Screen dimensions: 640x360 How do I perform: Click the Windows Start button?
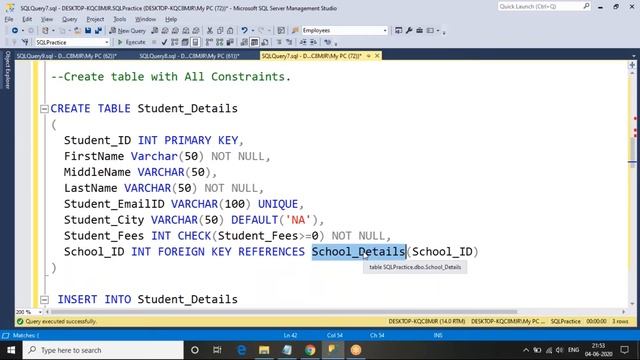click(11, 350)
